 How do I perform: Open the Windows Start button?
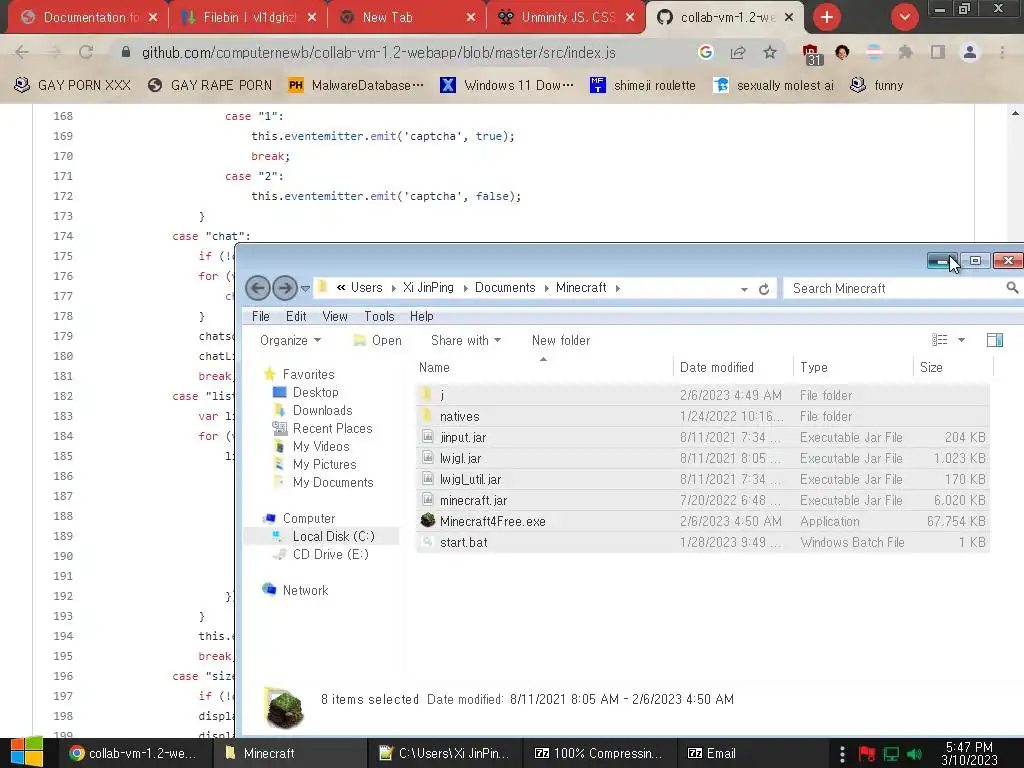pyautogui.click(x=26, y=752)
